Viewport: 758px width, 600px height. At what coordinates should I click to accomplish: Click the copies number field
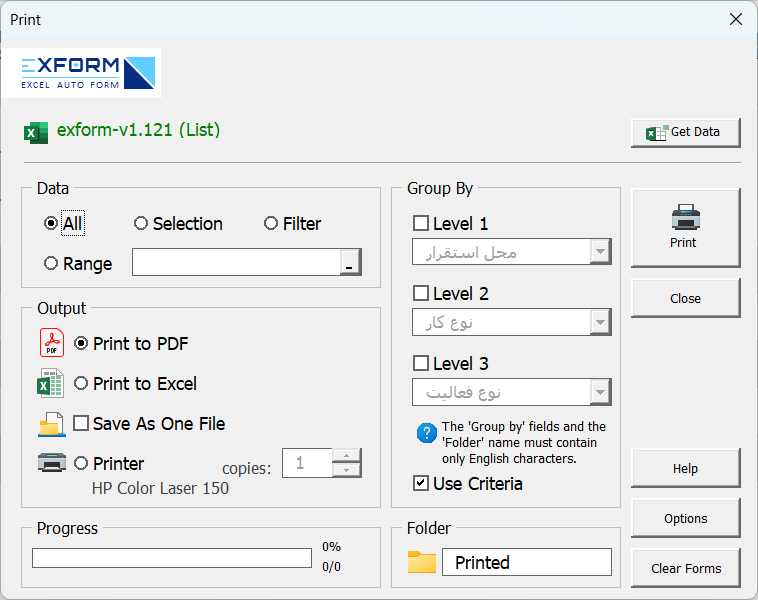point(307,463)
